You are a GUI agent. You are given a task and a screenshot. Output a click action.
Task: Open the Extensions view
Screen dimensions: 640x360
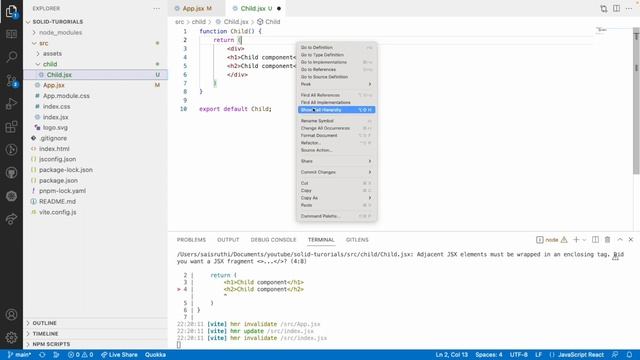coord(11,127)
